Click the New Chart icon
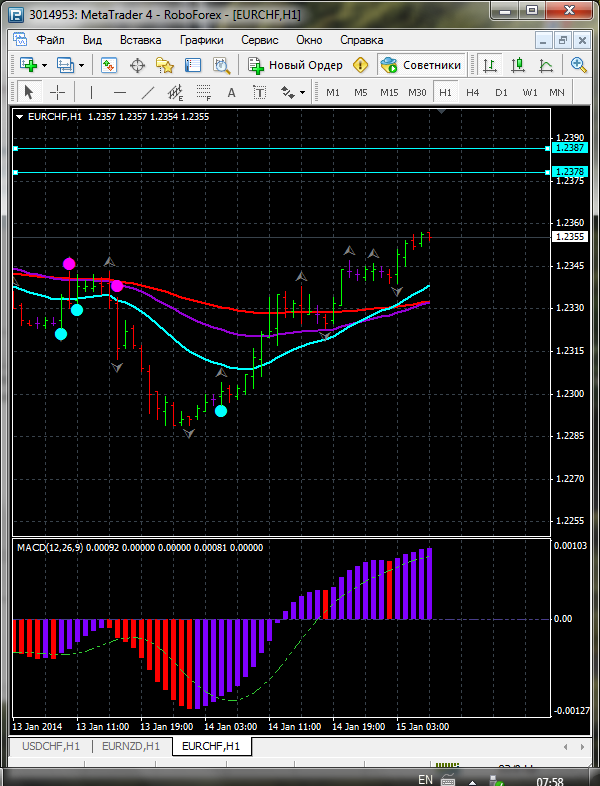 (28, 65)
